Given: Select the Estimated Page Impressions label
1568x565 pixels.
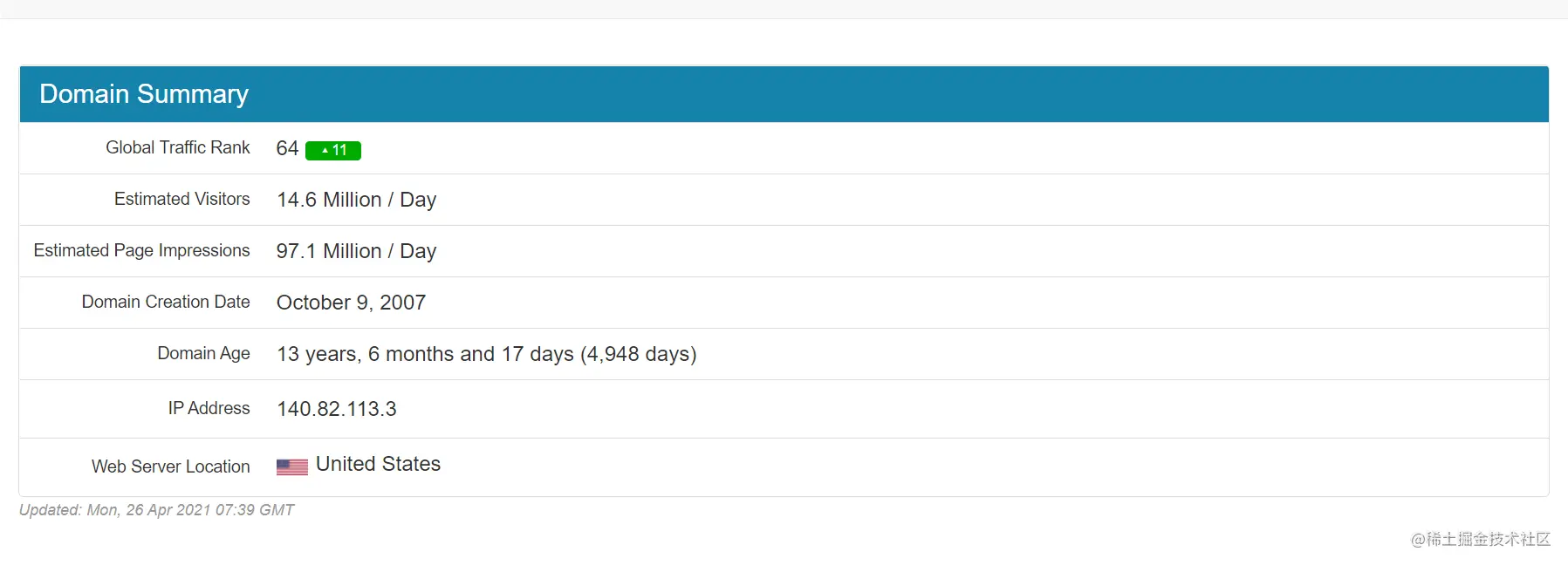Looking at the screenshot, I should (141, 250).
